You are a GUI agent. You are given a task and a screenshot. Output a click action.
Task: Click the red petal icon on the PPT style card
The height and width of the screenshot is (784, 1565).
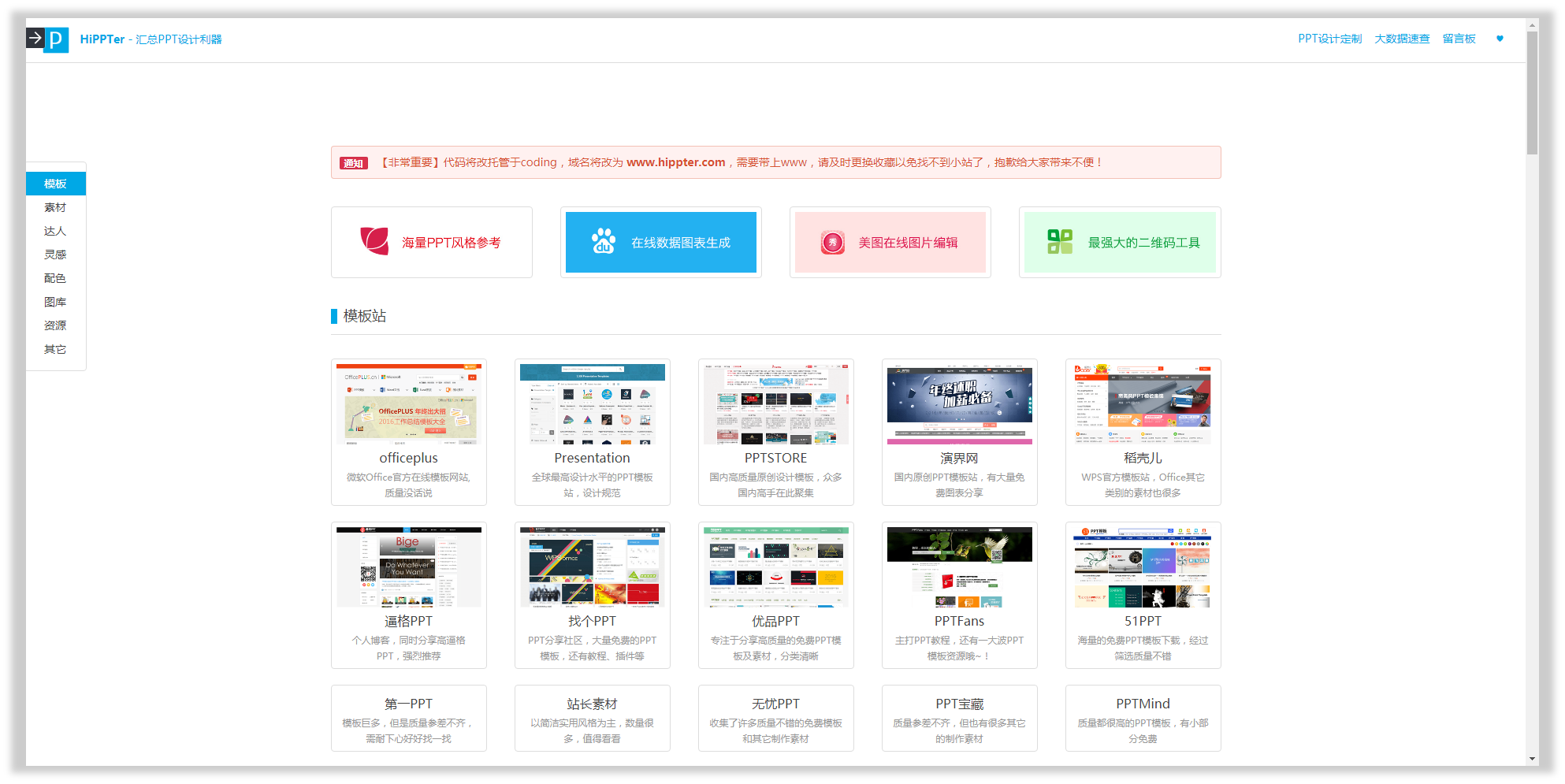[374, 242]
